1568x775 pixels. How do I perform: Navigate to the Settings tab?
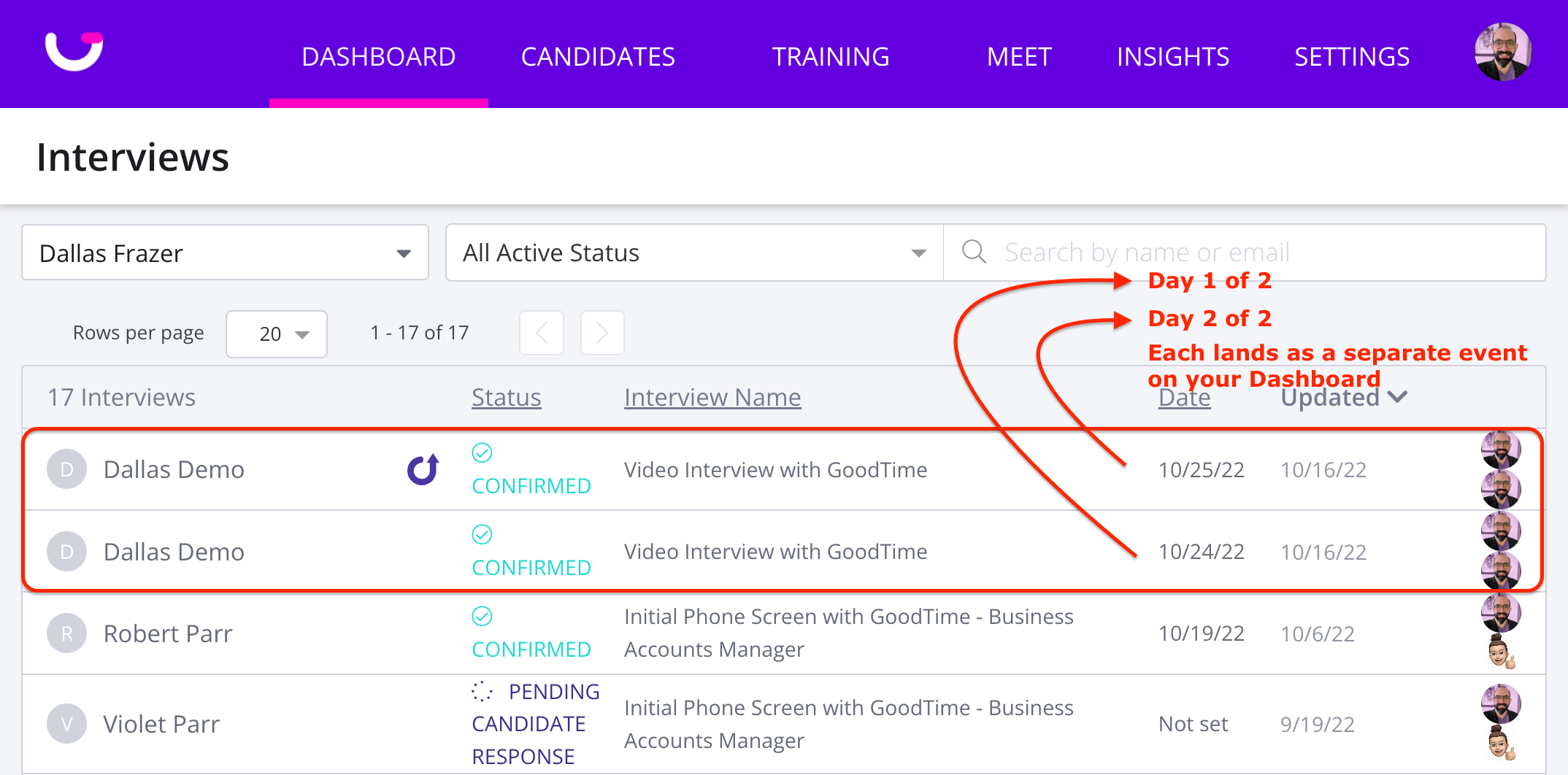[x=1351, y=57]
